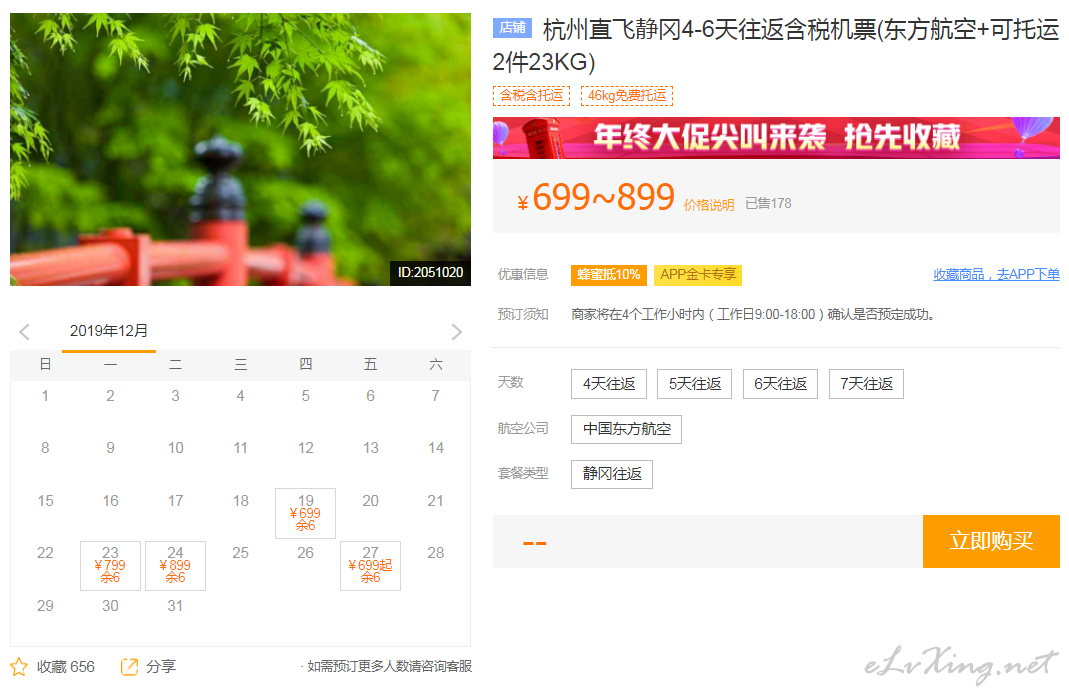Choose the 5天往返 option
Screen dimensions: 1069x698
(695, 384)
